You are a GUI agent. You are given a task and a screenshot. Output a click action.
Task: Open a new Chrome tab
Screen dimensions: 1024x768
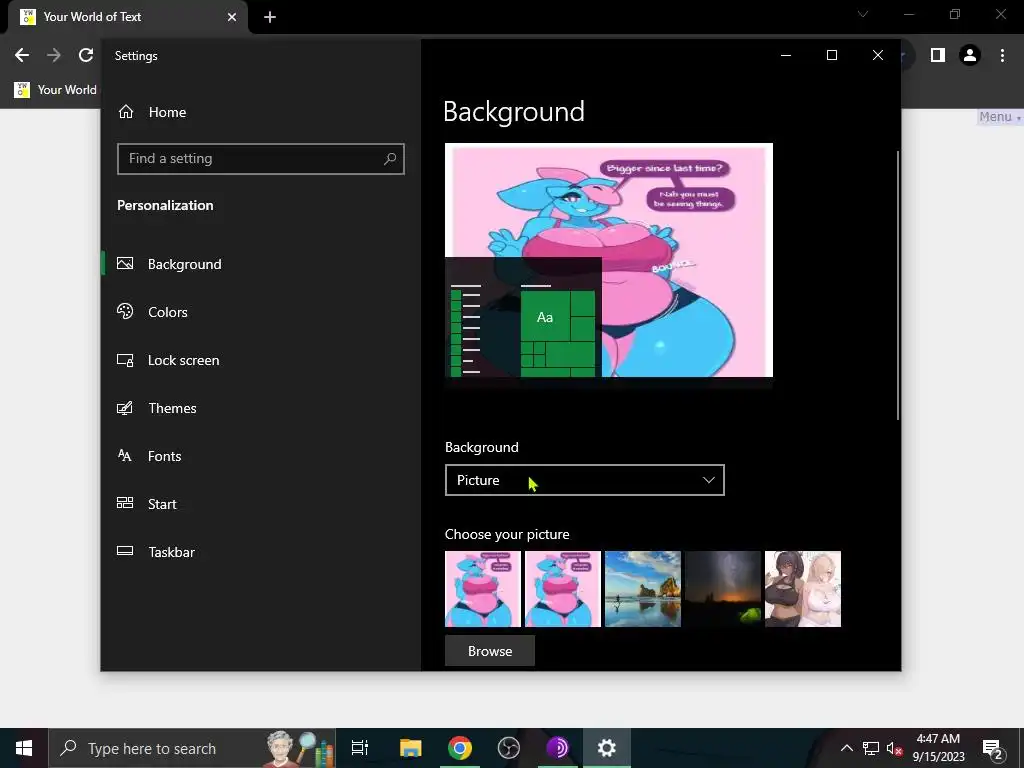click(x=270, y=17)
